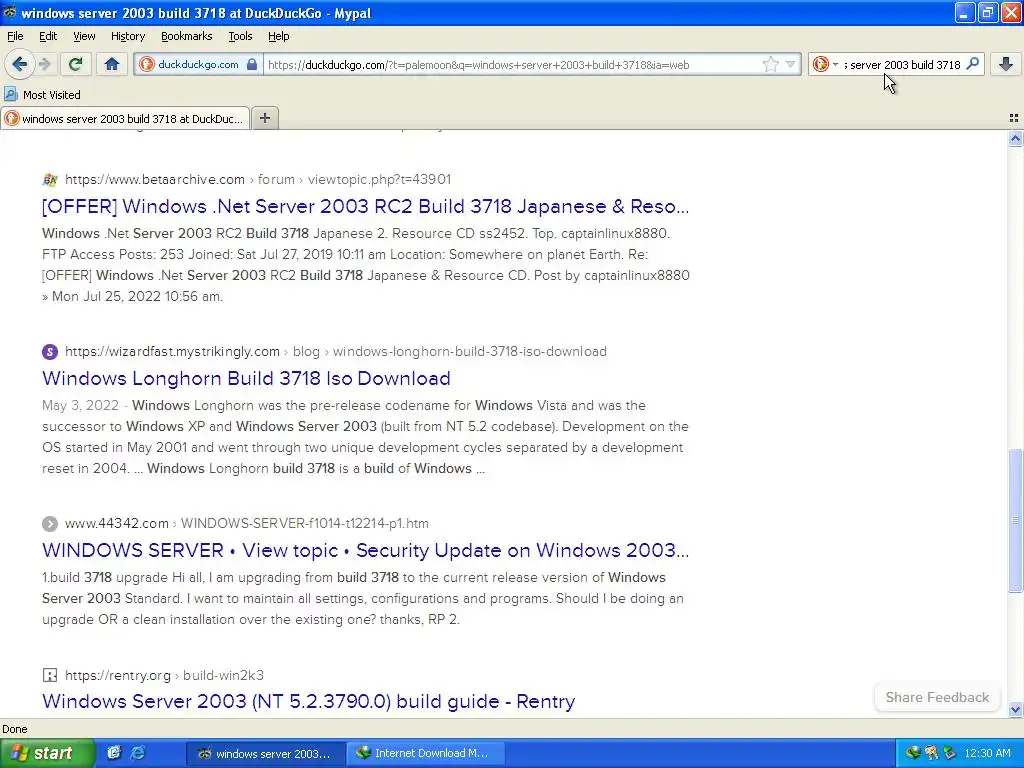
Task: Open the Windows Start menu
Action: tap(47, 753)
